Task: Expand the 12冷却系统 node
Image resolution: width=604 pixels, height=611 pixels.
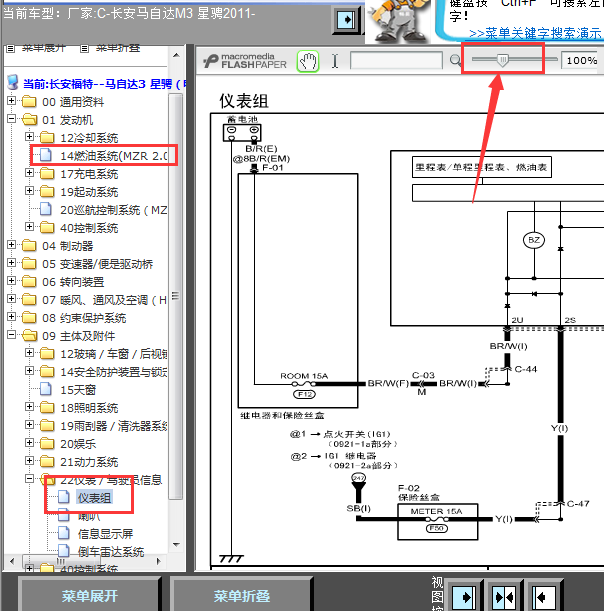Action: (30, 136)
